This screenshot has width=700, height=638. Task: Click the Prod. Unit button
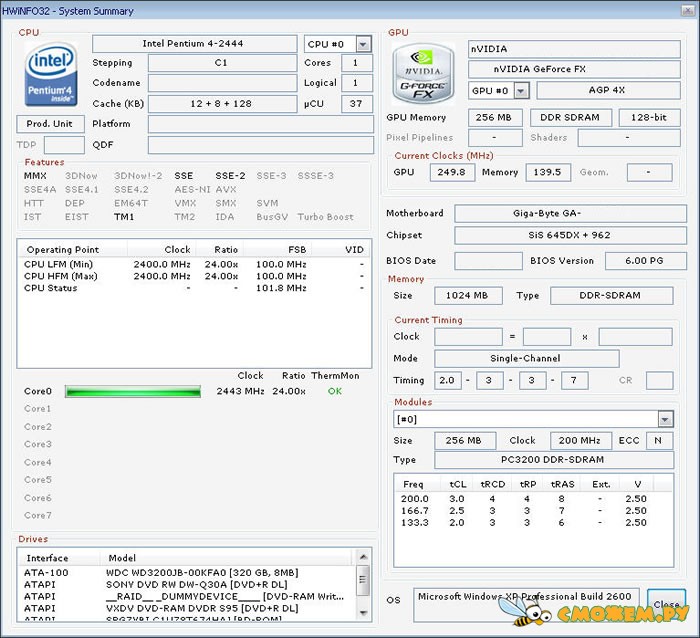[x=50, y=124]
